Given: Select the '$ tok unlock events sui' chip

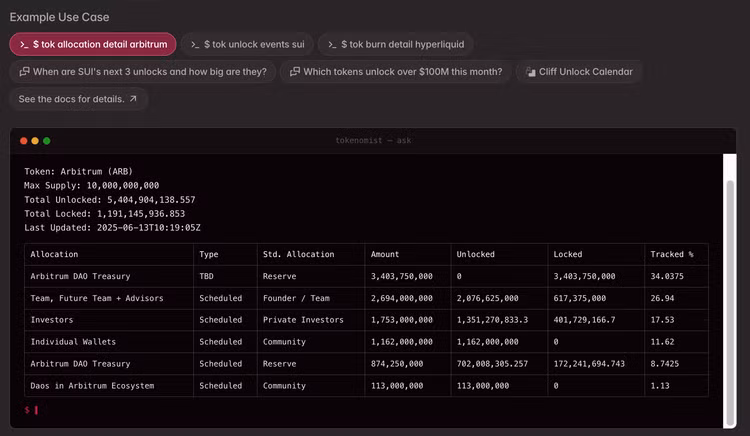Looking at the screenshot, I should pyautogui.click(x=247, y=44).
